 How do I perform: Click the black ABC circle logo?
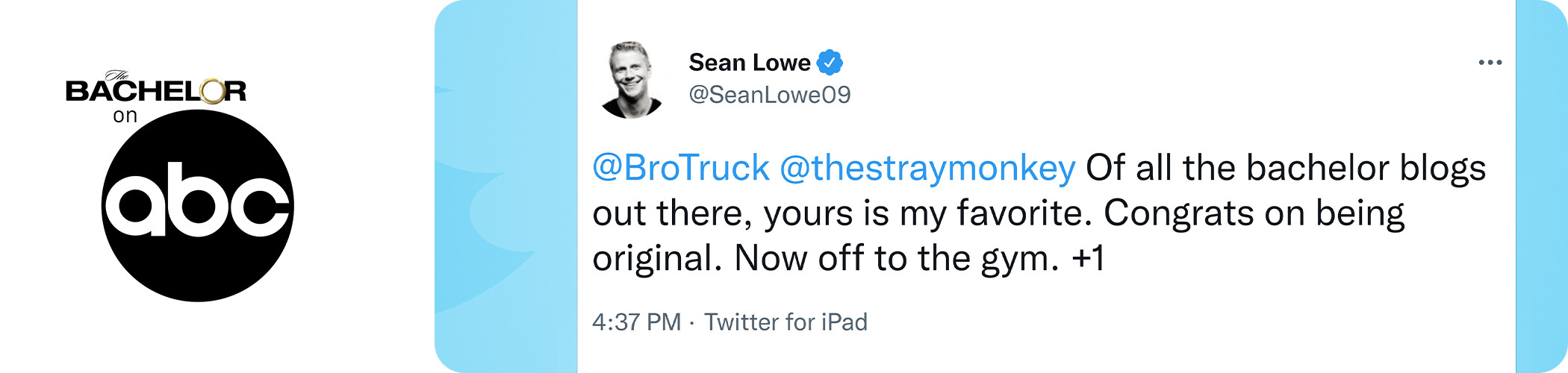[197, 206]
